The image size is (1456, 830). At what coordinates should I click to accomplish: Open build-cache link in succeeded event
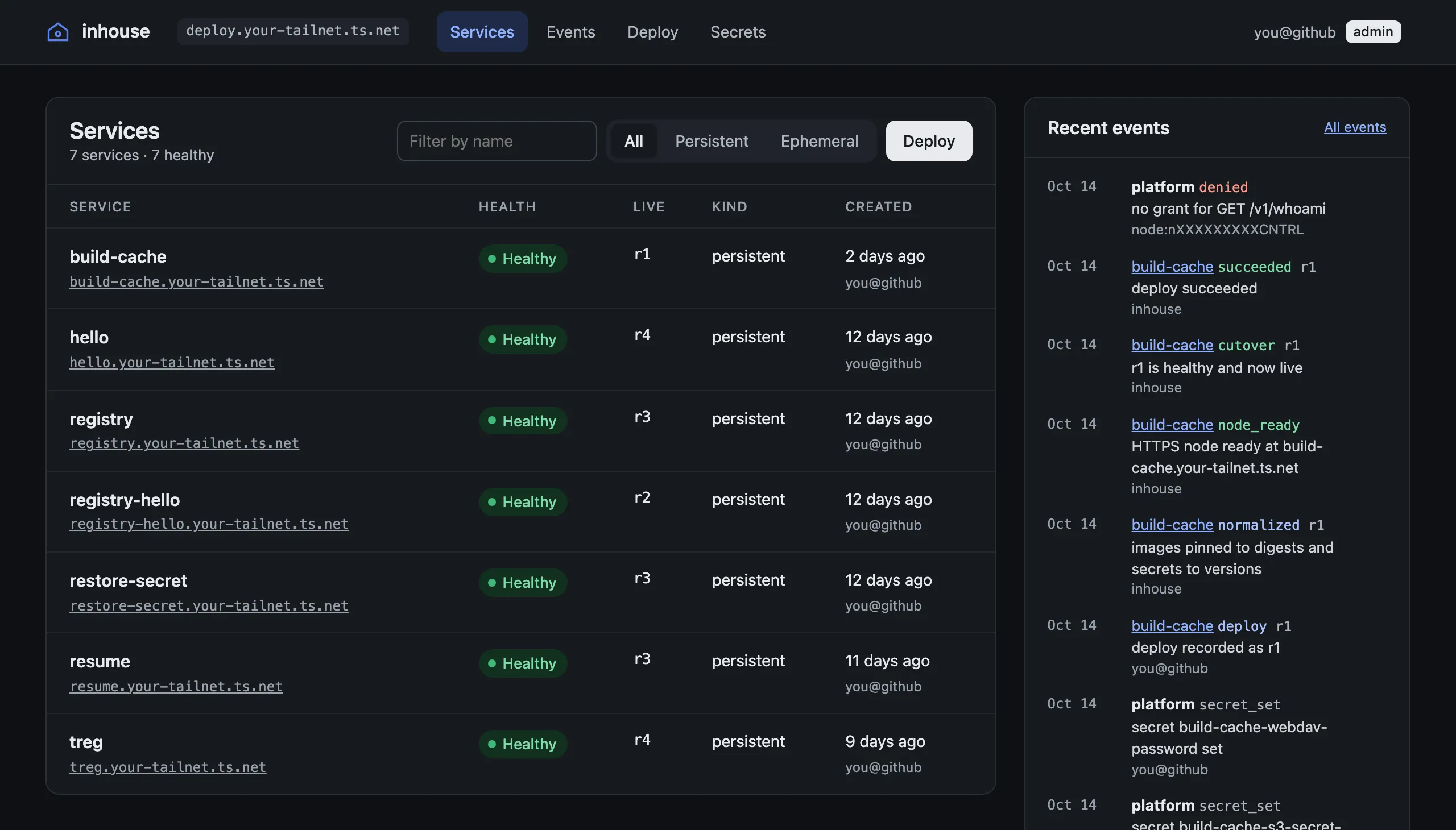coord(1172,267)
